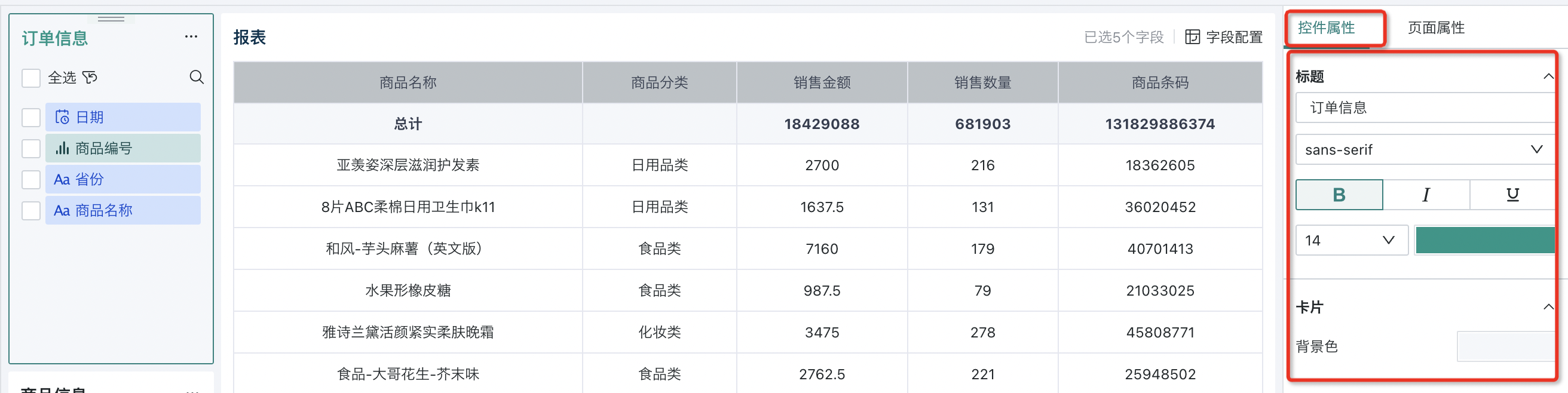The height and width of the screenshot is (393, 1568).
Task: Switch to the 页面属性 tab
Action: click(1435, 27)
